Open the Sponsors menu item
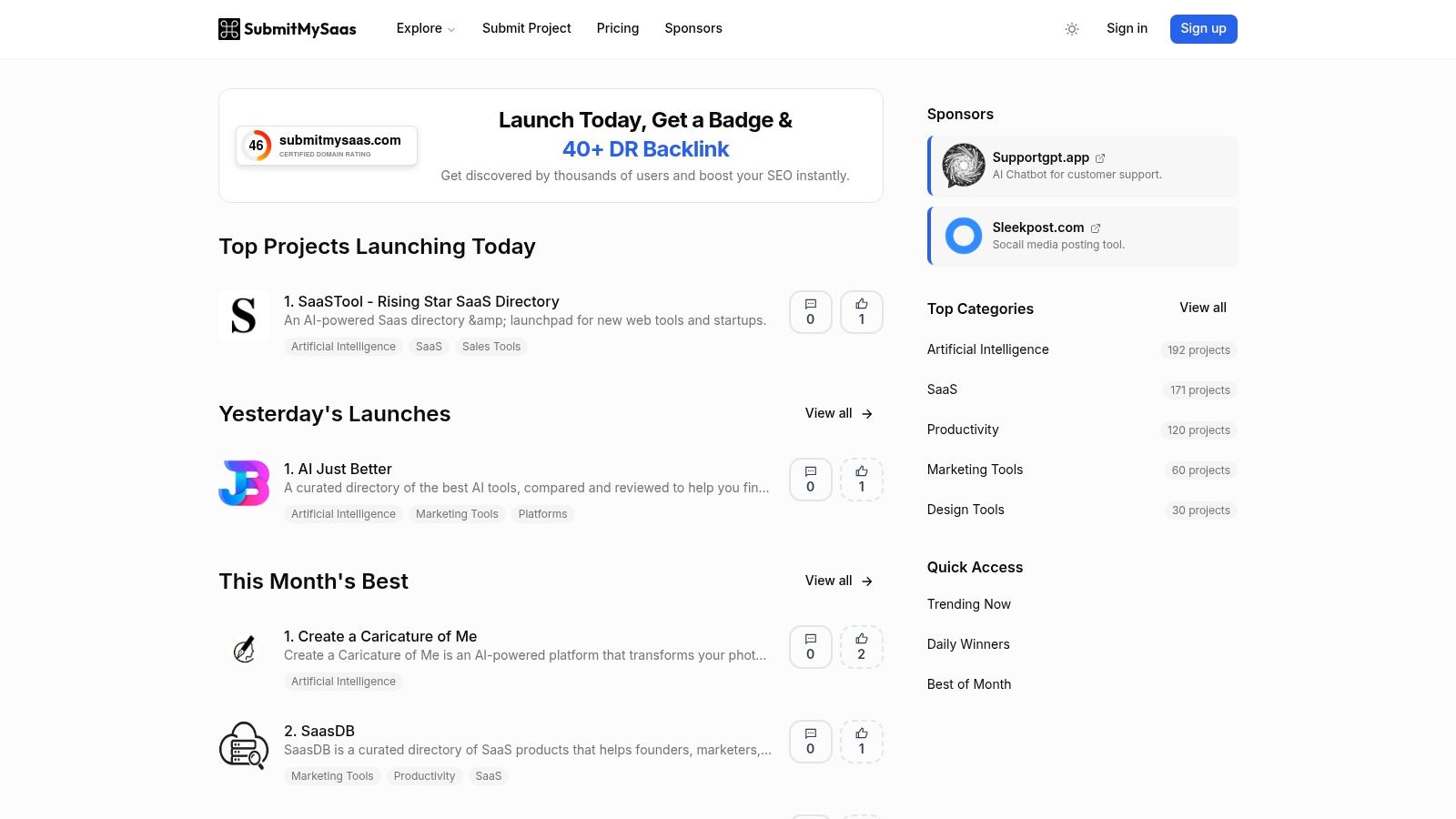 click(x=693, y=28)
